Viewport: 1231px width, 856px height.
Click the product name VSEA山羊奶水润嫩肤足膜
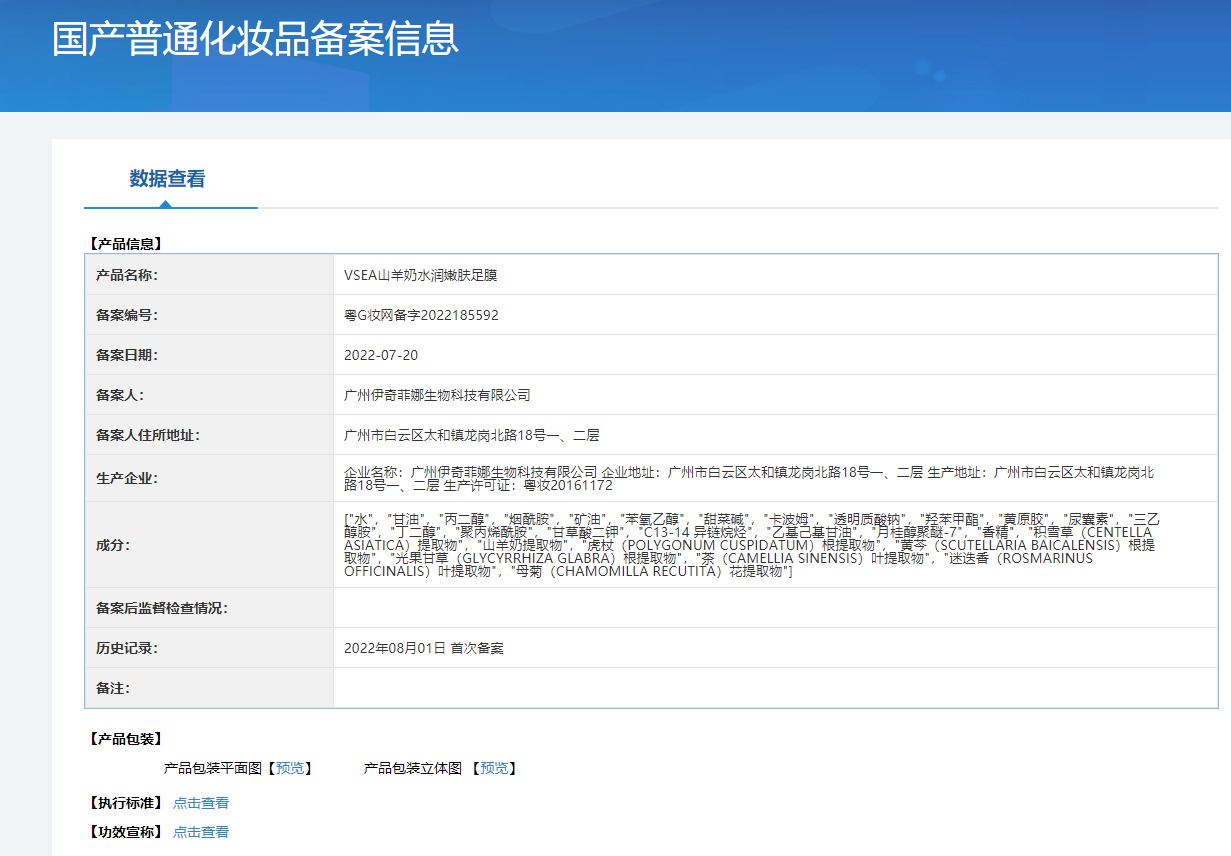tap(420, 275)
